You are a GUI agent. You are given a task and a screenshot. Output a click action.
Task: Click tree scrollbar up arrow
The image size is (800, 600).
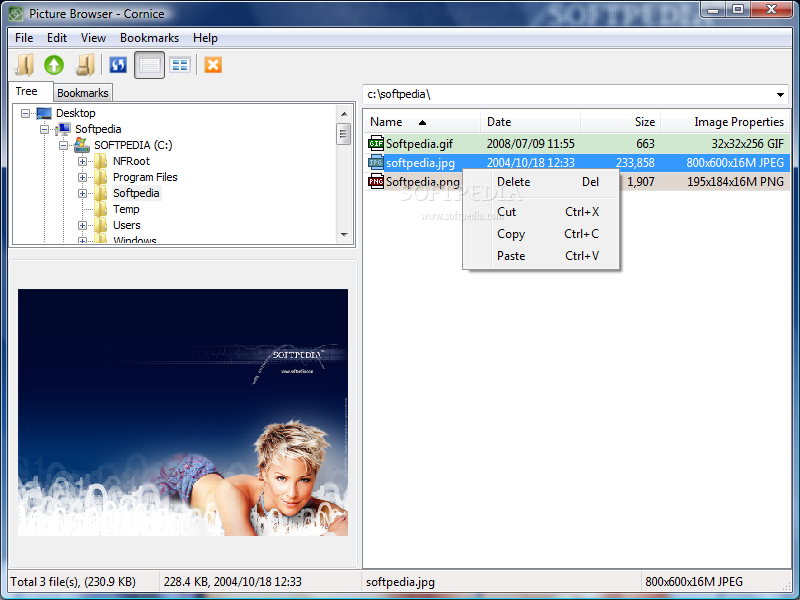coord(344,114)
